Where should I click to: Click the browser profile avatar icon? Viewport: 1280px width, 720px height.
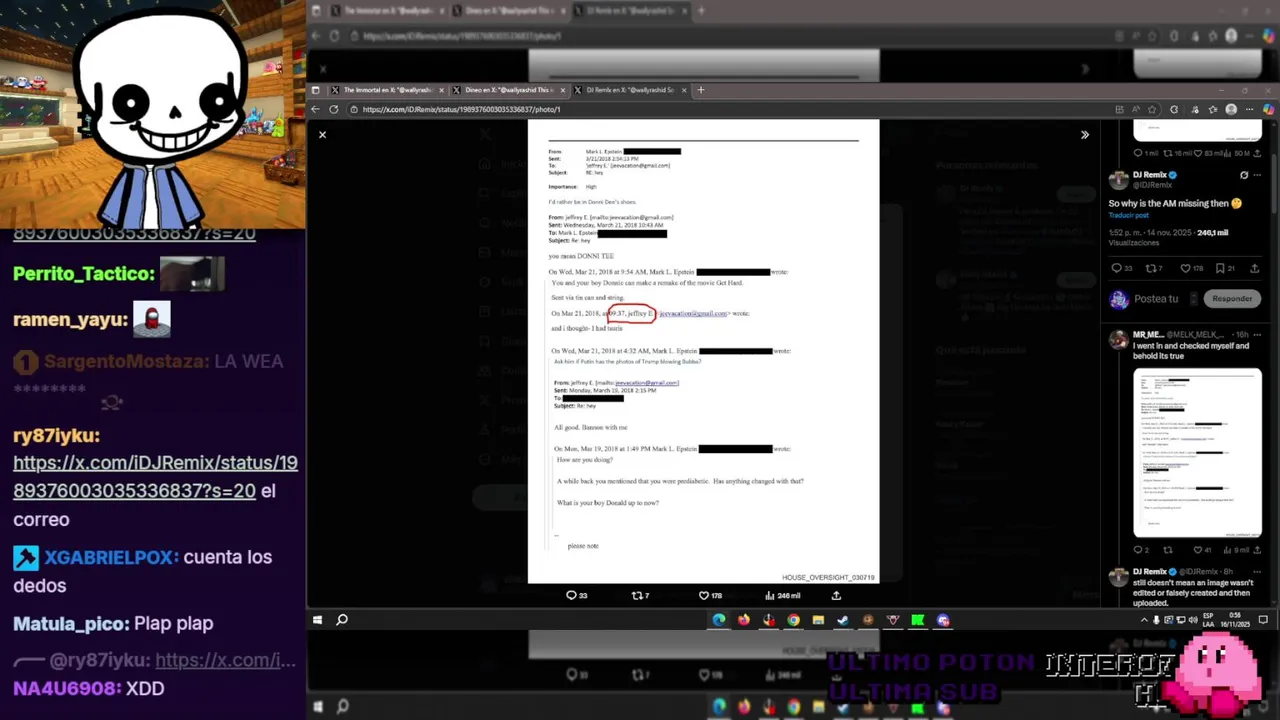[1231, 109]
